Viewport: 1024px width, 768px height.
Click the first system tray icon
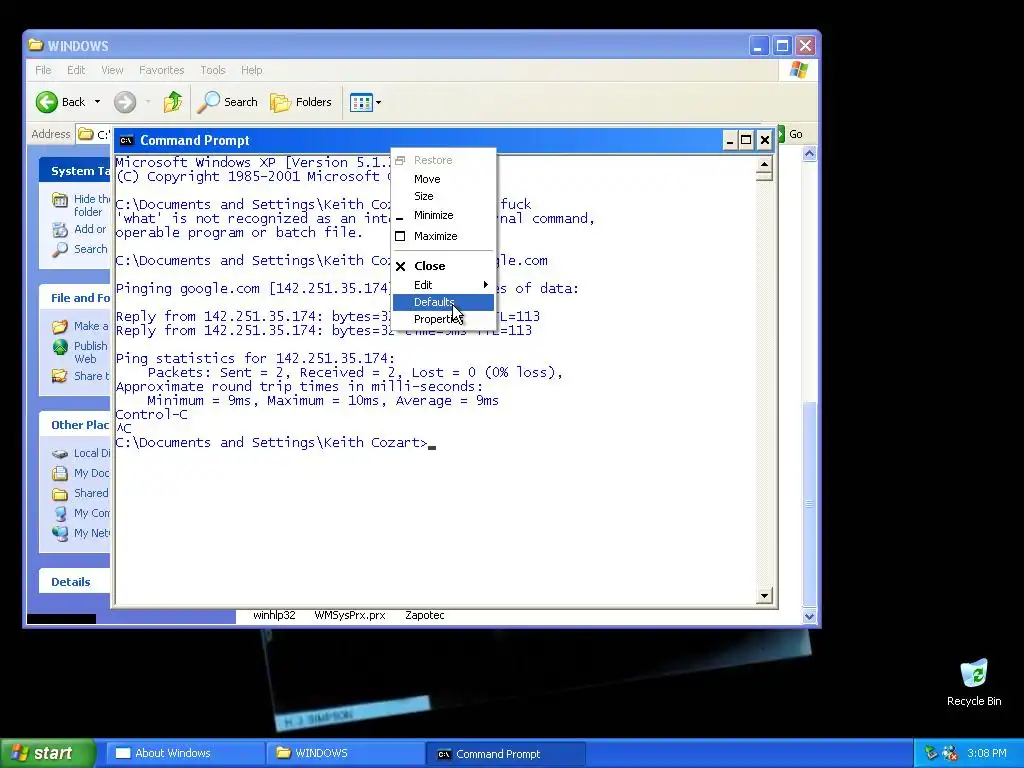[931, 753]
